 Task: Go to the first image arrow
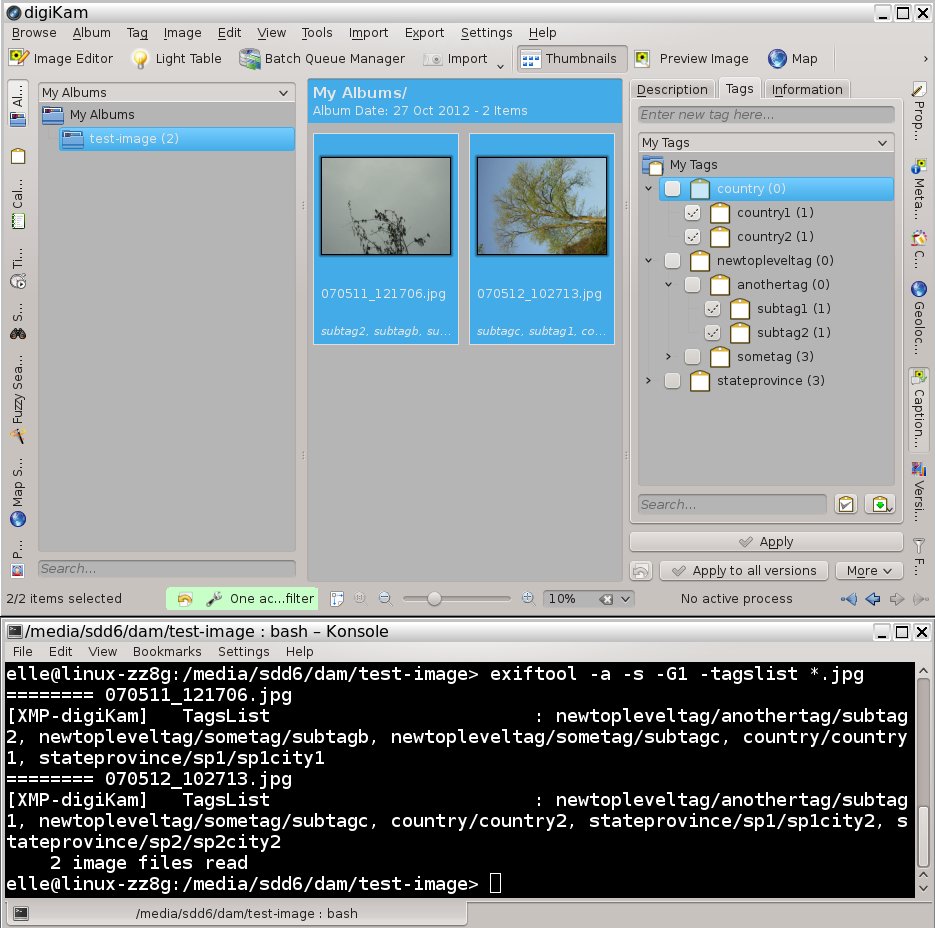(x=849, y=599)
